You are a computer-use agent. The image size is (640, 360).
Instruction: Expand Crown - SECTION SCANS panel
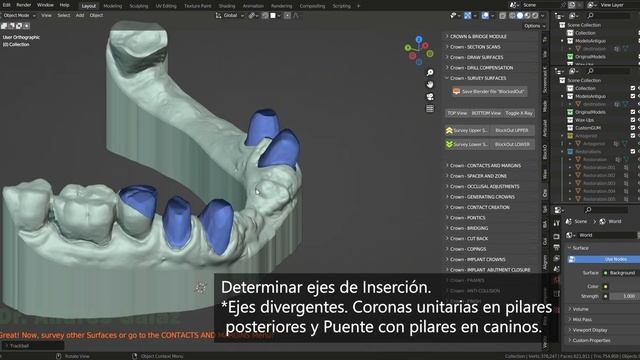(490, 47)
